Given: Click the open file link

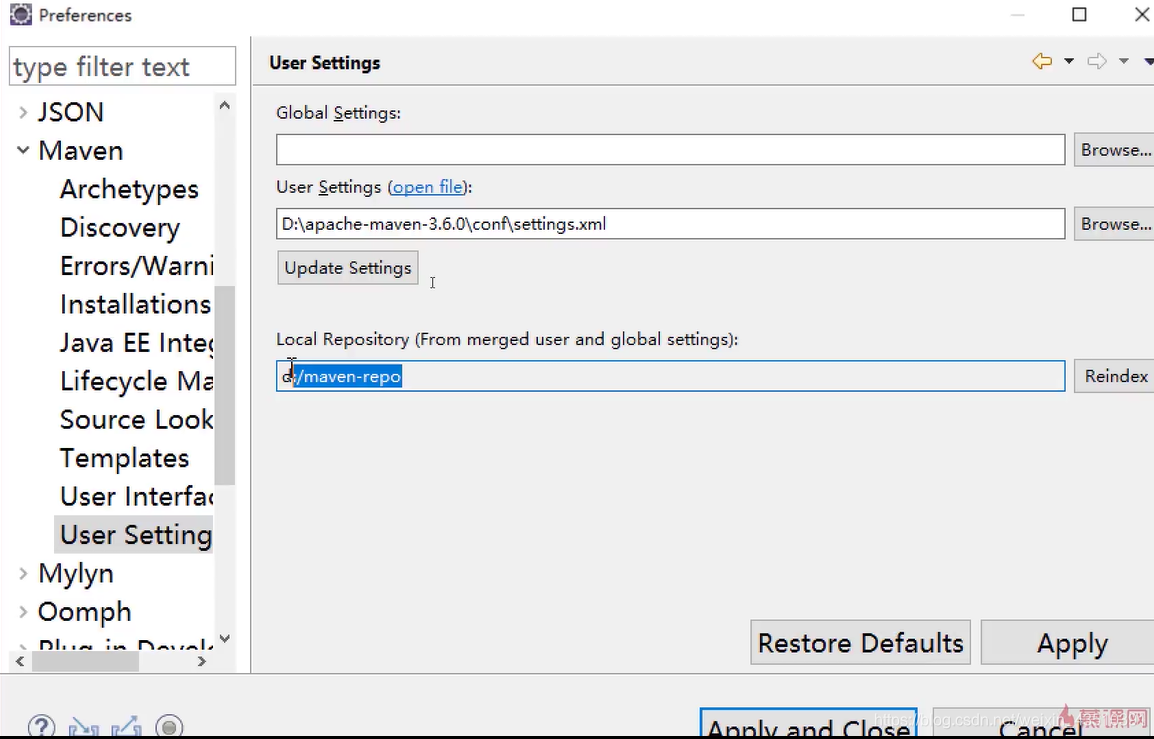Looking at the screenshot, I should click(x=428, y=187).
